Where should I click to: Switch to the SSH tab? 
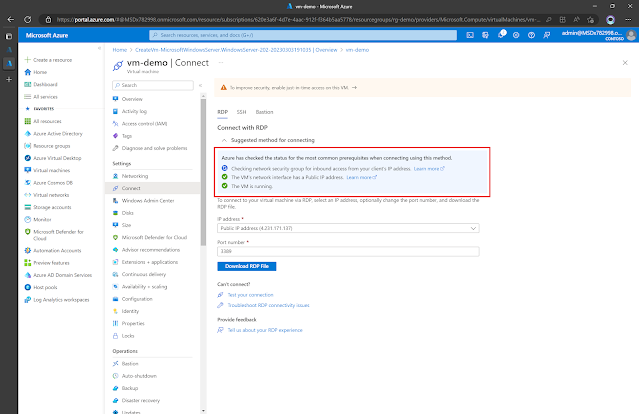241,112
